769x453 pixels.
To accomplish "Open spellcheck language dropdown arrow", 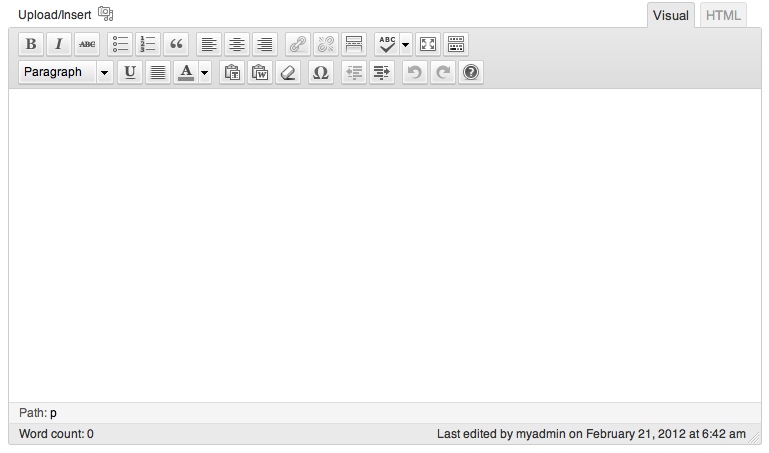I will point(406,44).
